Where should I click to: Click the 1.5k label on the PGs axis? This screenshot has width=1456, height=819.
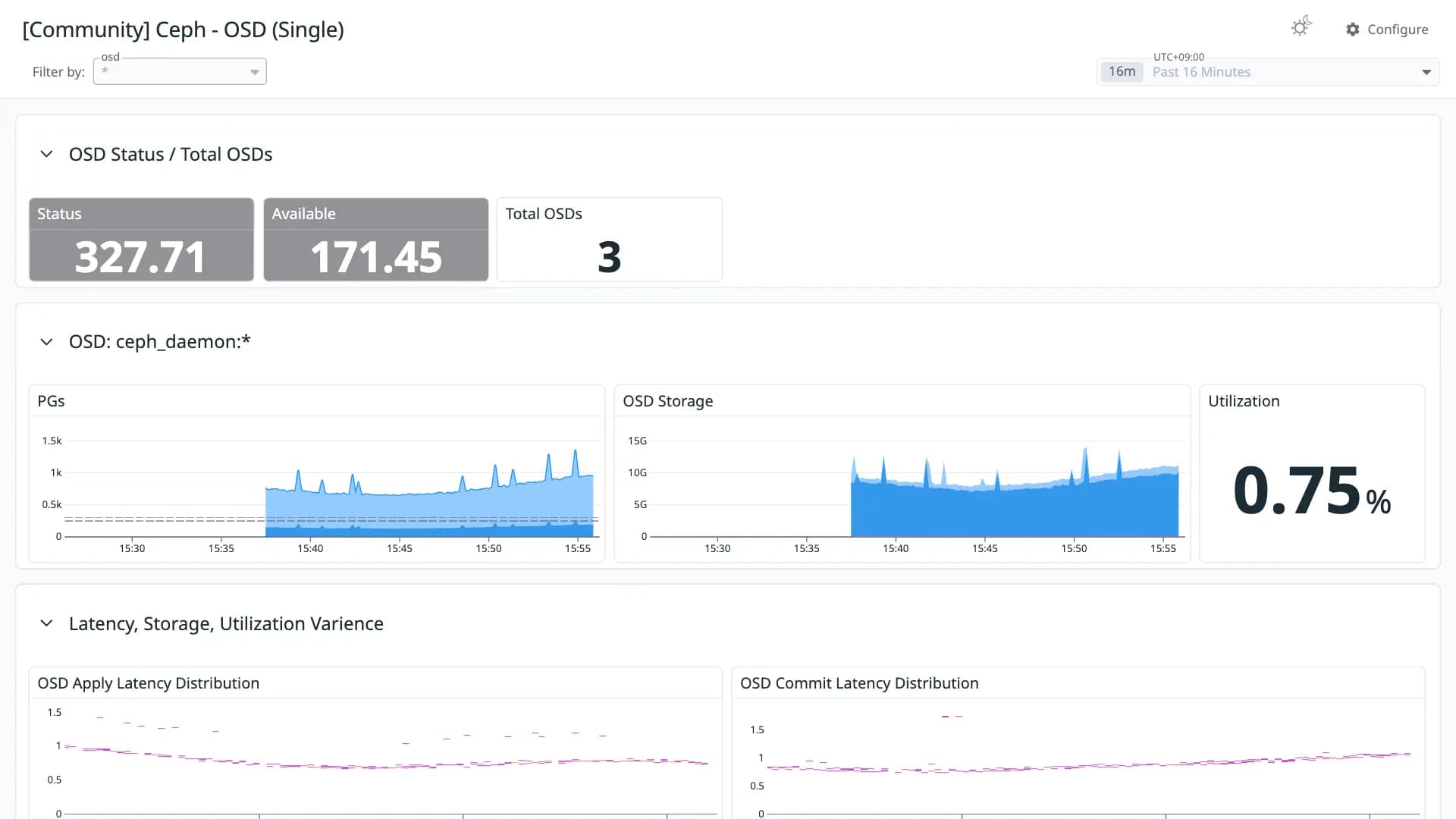(x=52, y=441)
